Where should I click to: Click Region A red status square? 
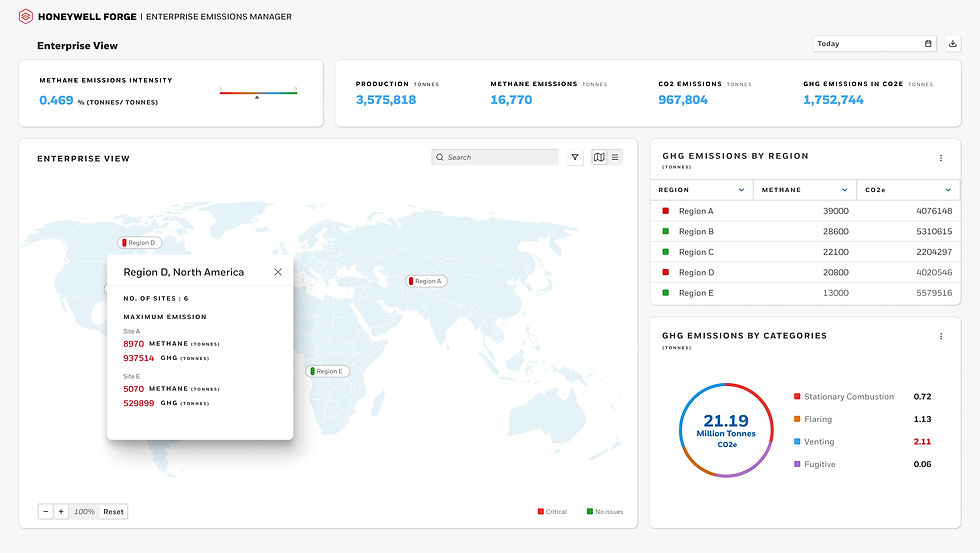[666, 211]
